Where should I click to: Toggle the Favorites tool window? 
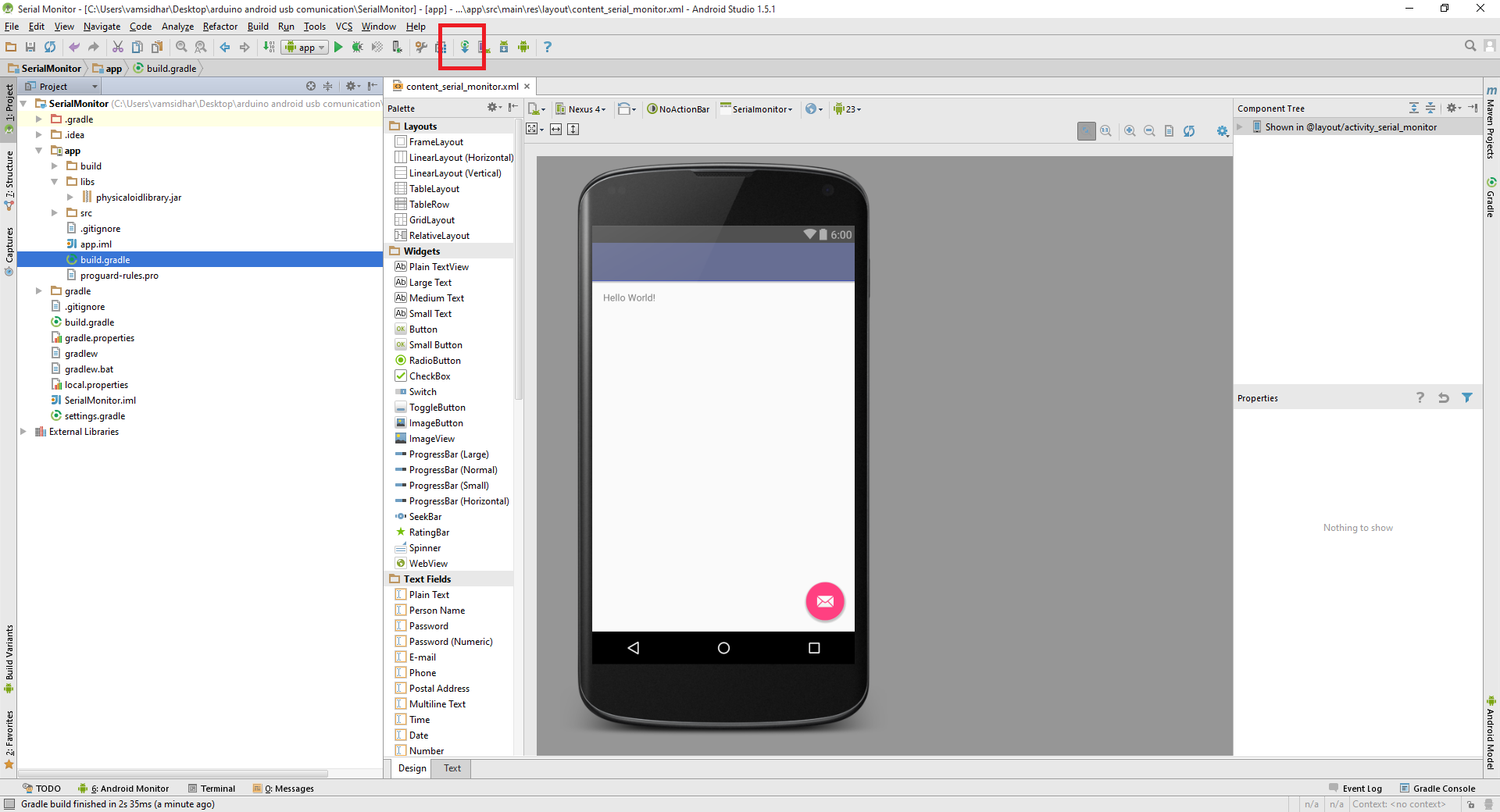click(x=9, y=739)
